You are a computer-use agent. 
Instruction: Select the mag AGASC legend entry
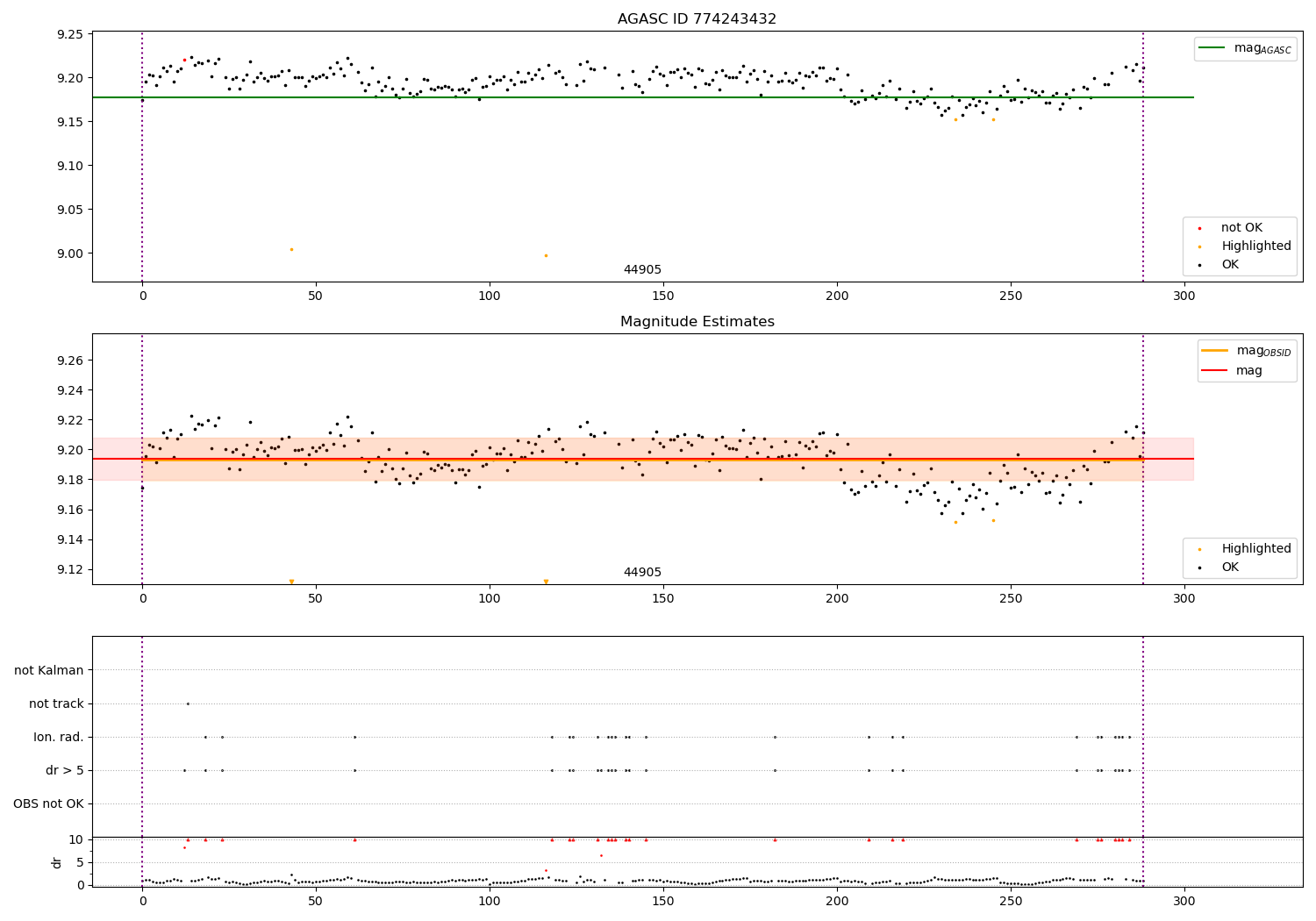pyautogui.click(x=1246, y=48)
